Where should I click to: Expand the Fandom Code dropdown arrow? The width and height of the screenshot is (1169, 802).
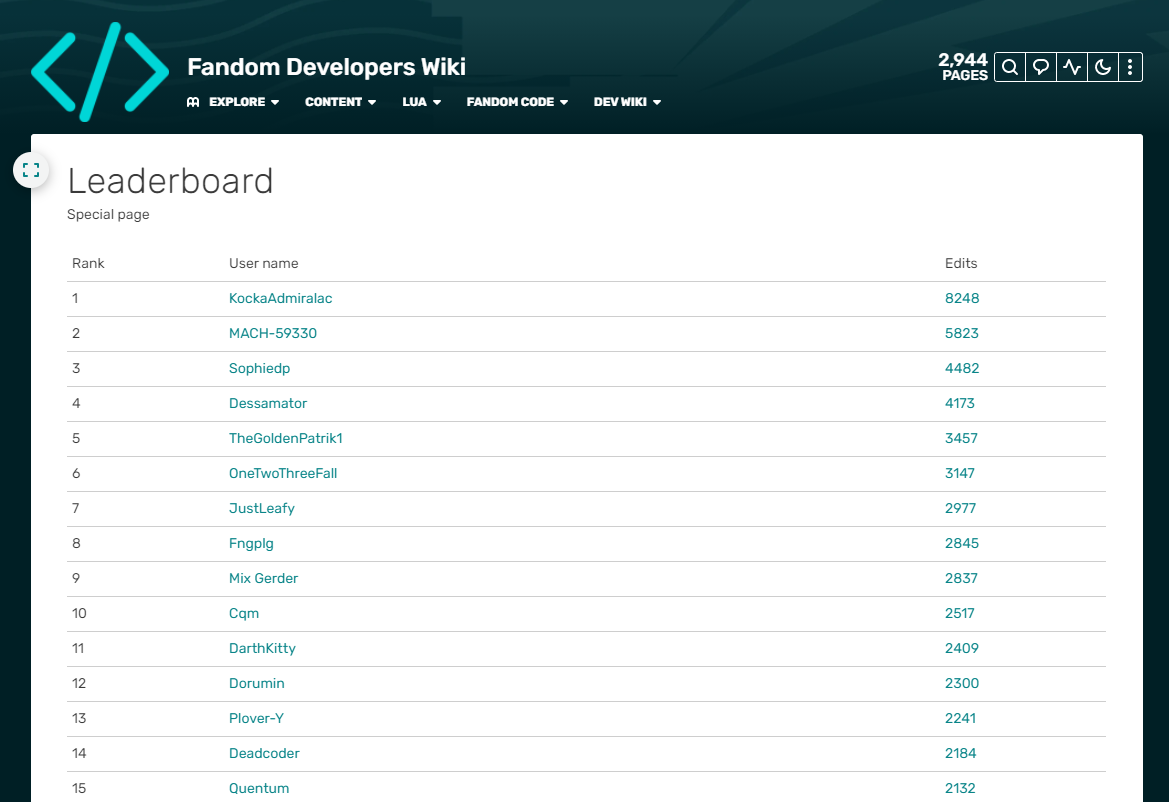coord(564,102)
